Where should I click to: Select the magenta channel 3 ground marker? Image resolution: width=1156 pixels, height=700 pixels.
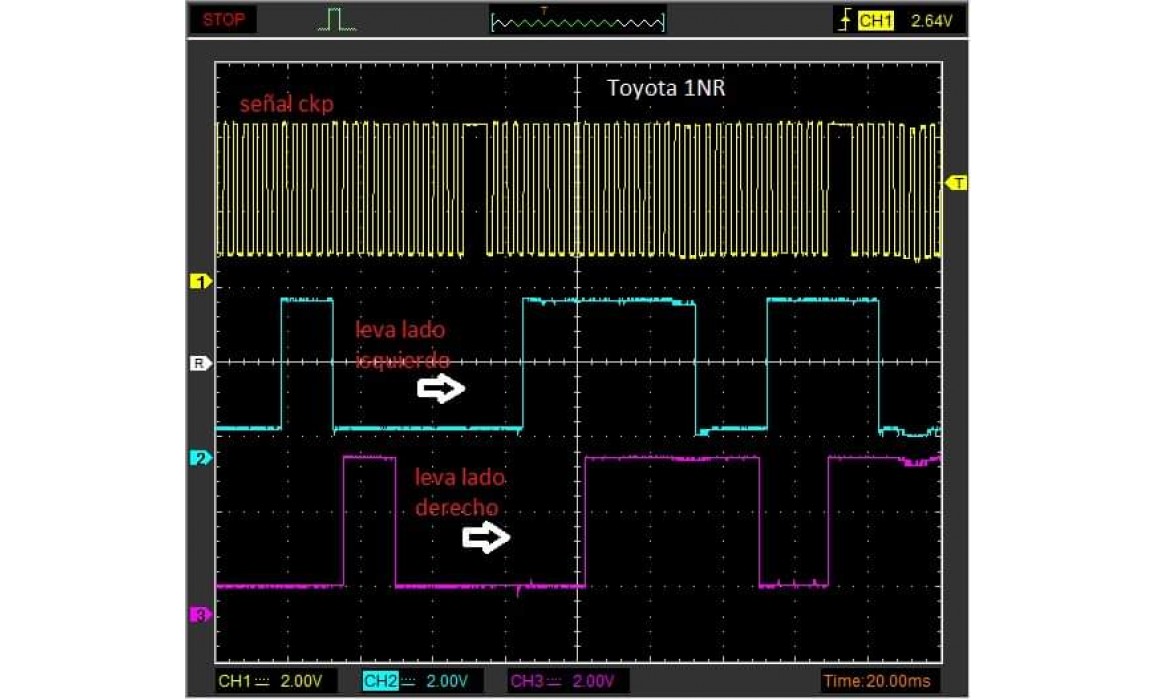click(x=199, y=615)
